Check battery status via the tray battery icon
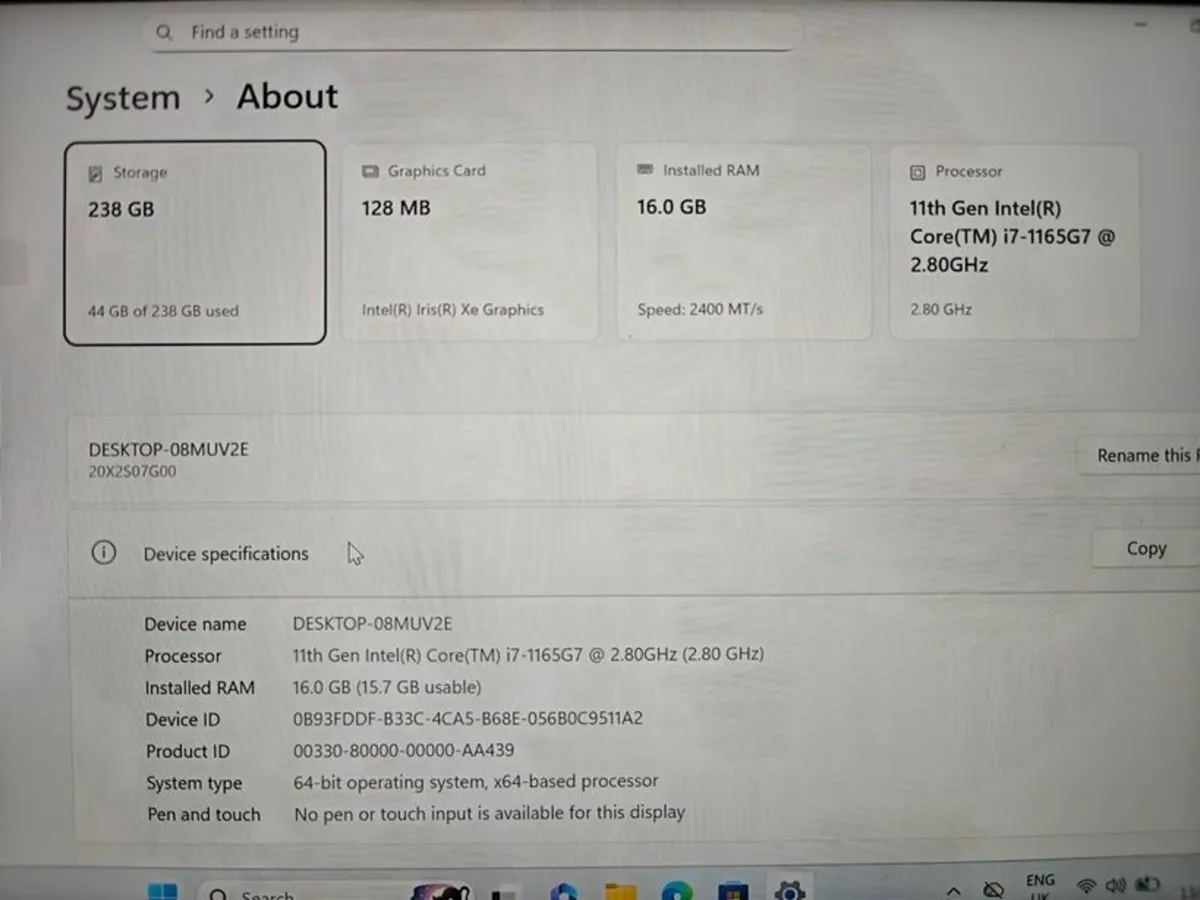The height and width of the screenshot is (900, 1200). 1147,886
